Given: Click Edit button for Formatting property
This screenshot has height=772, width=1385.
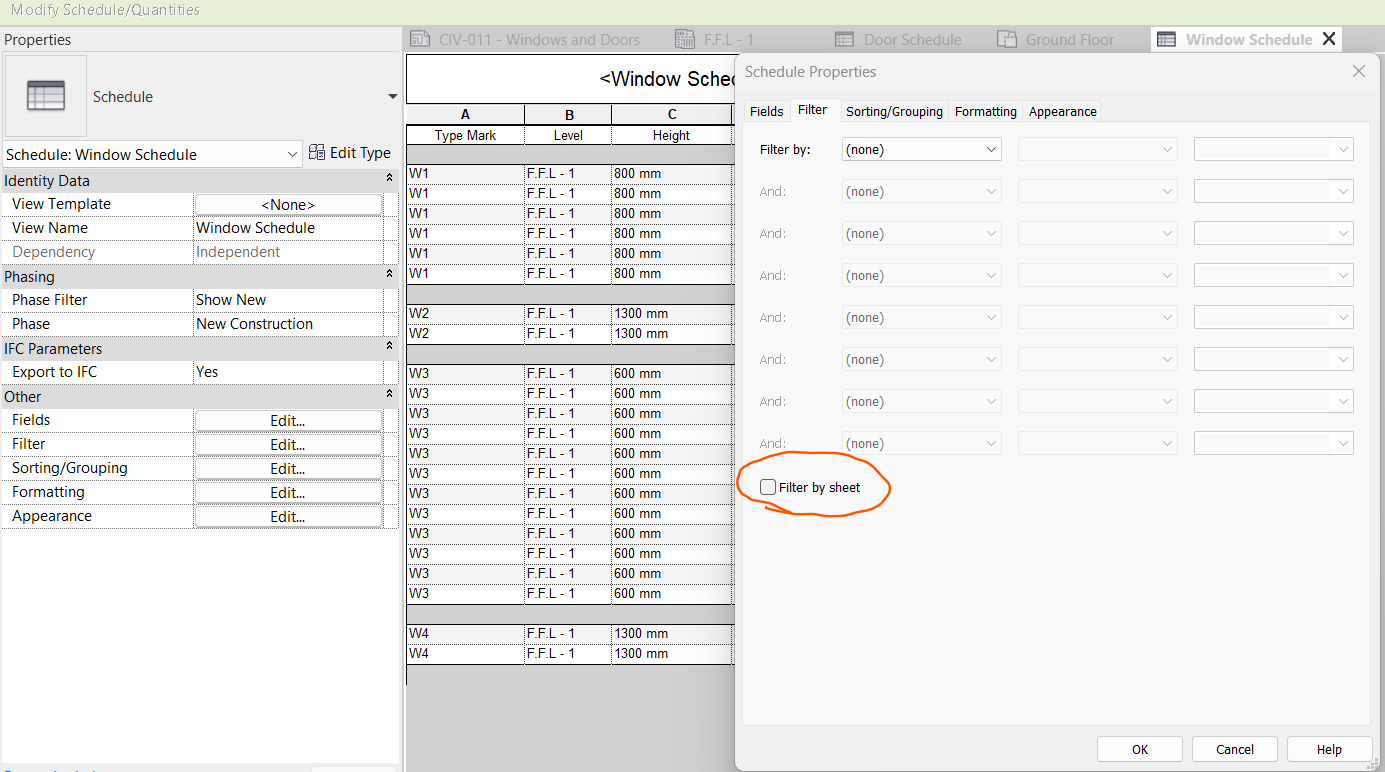Looking at the screenshot, I should pos(288,492).
